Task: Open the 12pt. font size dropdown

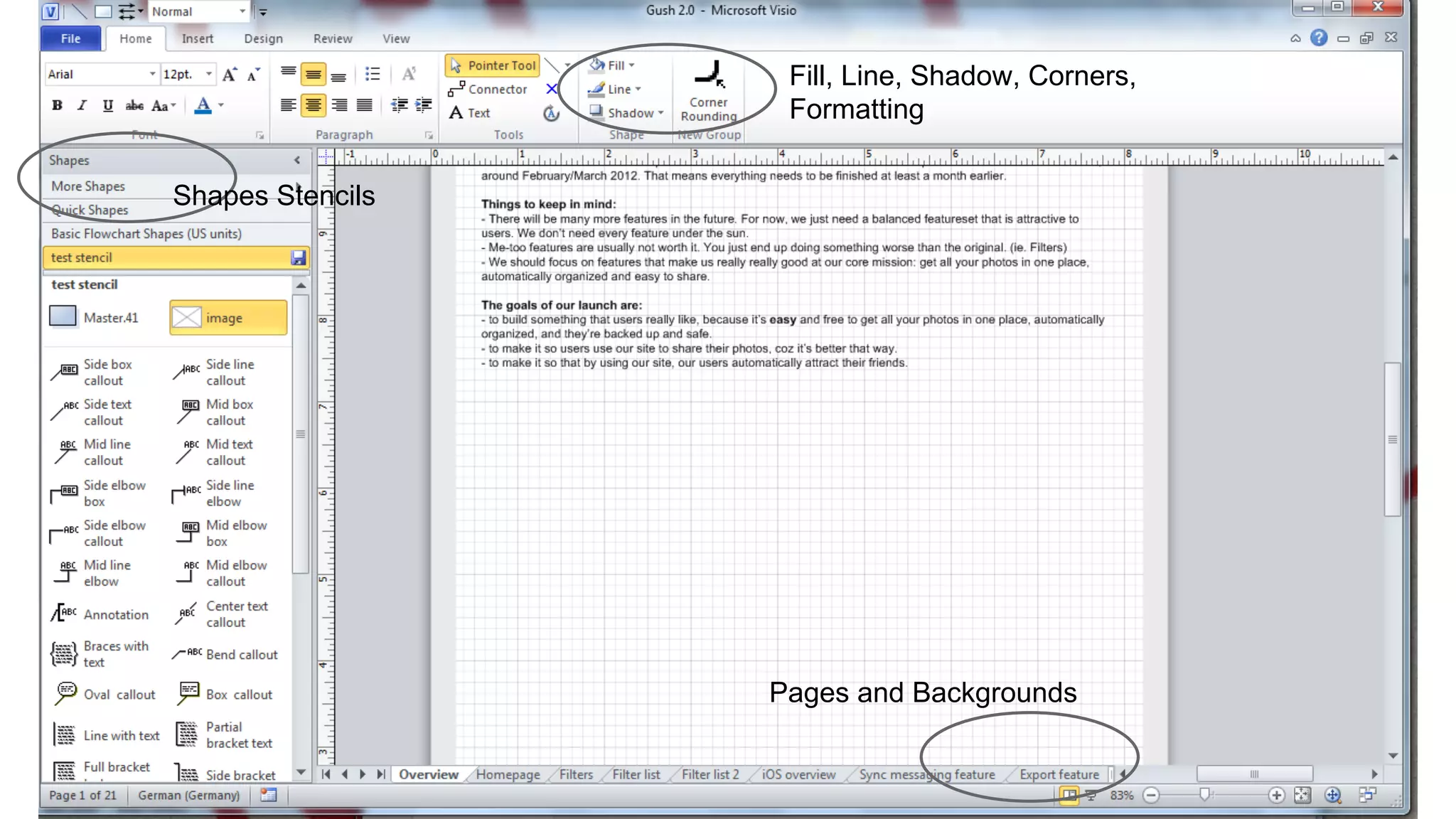Action: pyautogui.click(x=208, y=74)
